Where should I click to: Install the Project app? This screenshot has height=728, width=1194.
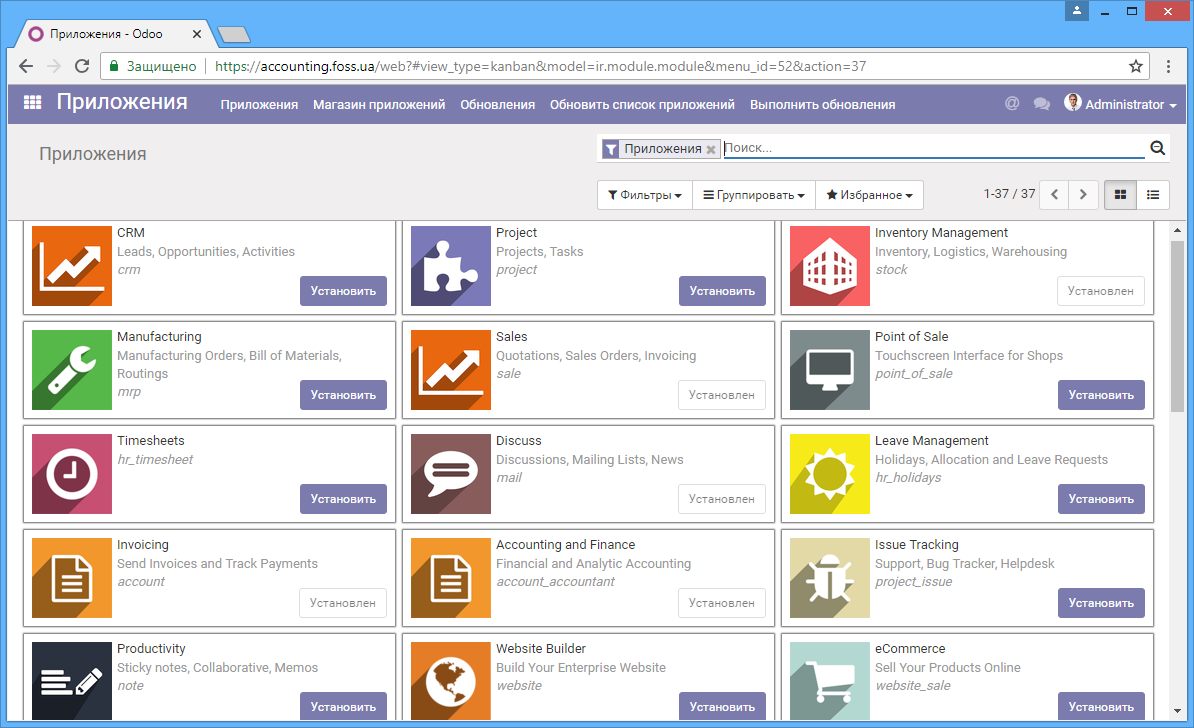coord(722,291)
